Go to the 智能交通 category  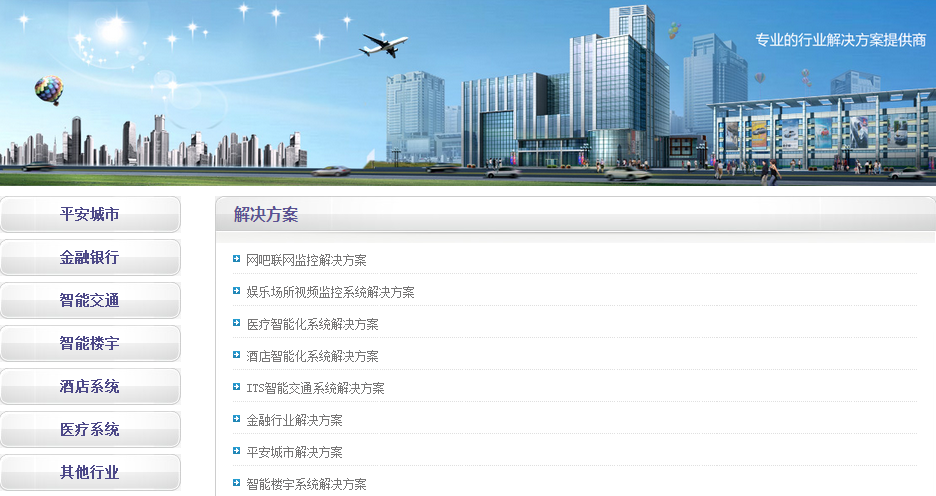tap(90, 300)
